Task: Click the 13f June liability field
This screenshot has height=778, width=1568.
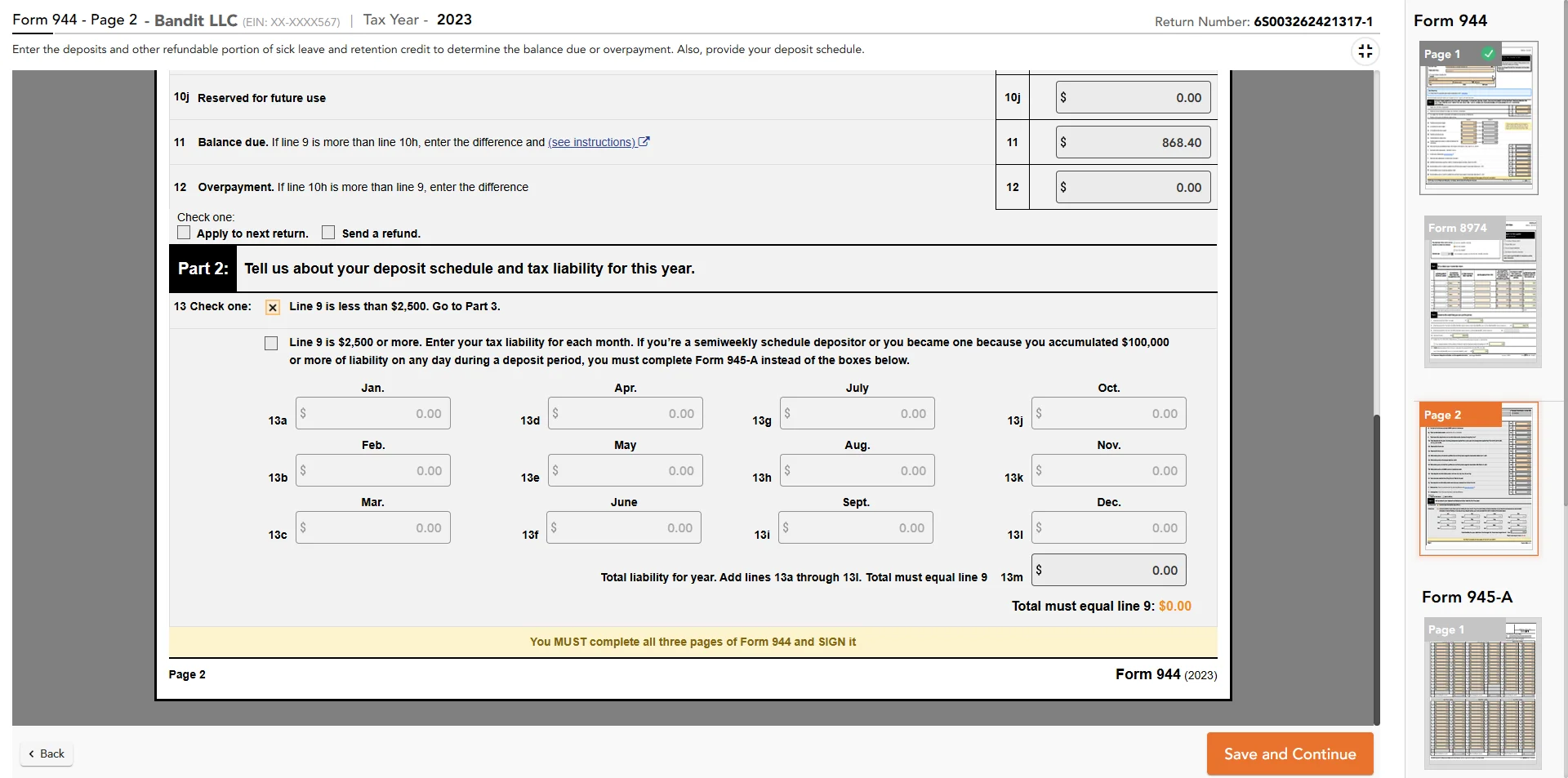Action: pyautogui.click(x=624, y=527)
